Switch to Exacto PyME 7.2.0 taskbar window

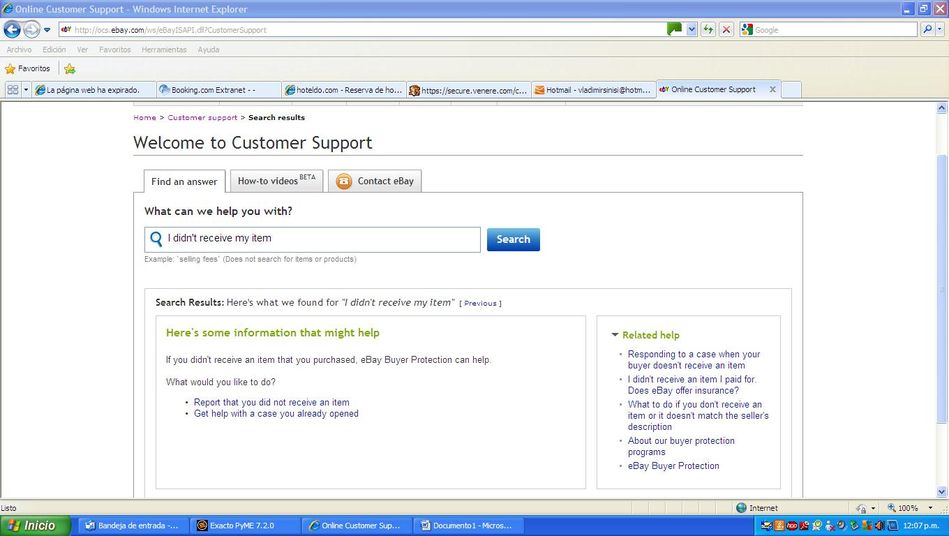[x=246, y=525]
